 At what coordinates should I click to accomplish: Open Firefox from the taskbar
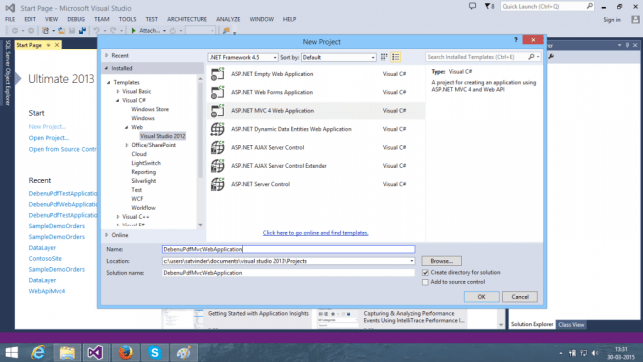point(125,353)
